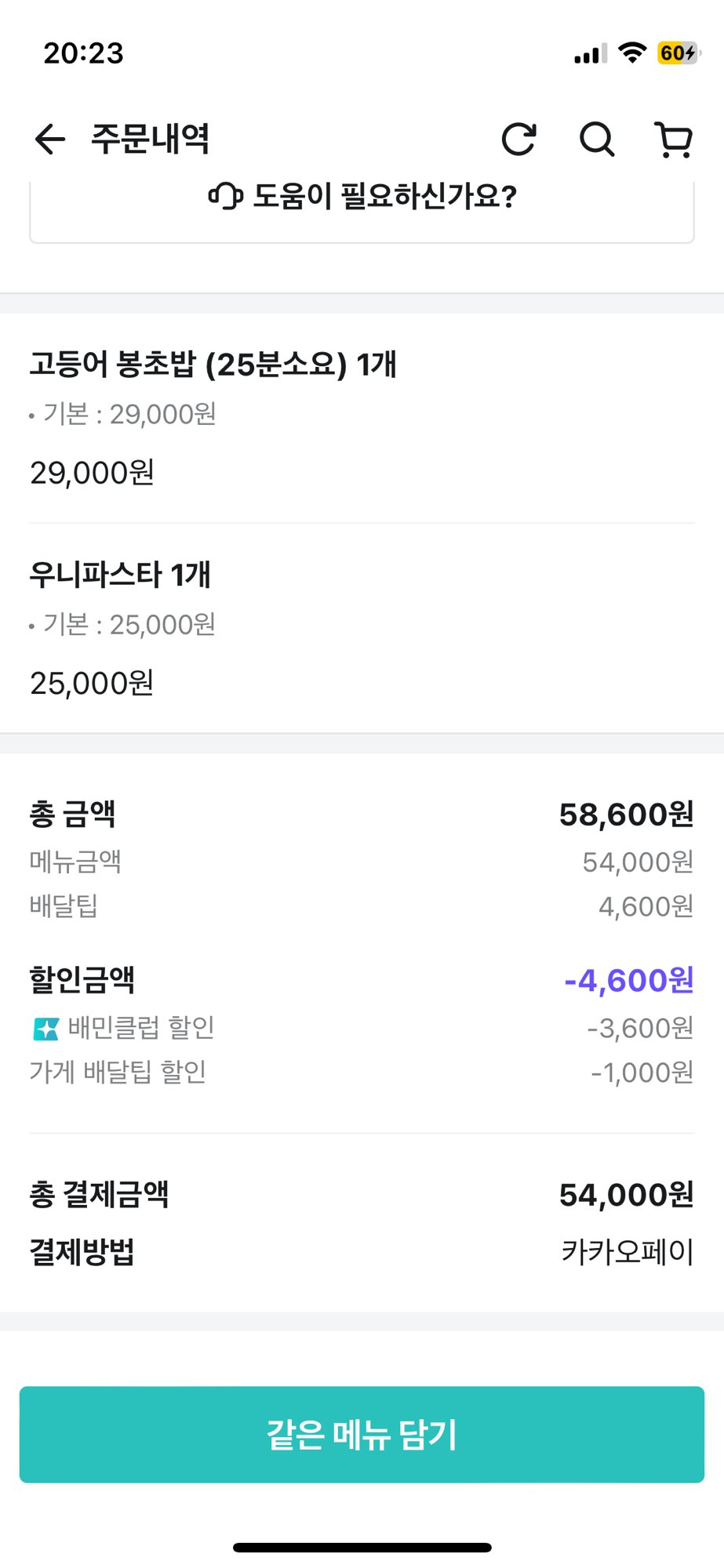Tap the refresh icon in header
This screenshot has width=724, height=1568.
point(518,140)
